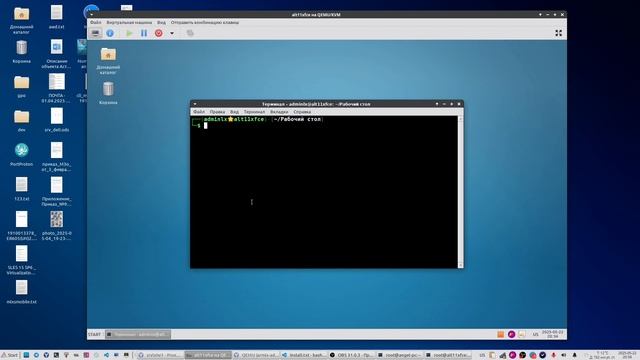Viewport: 640px width, 360px height.
Task: Click guest panel clock
Action: 552,334
